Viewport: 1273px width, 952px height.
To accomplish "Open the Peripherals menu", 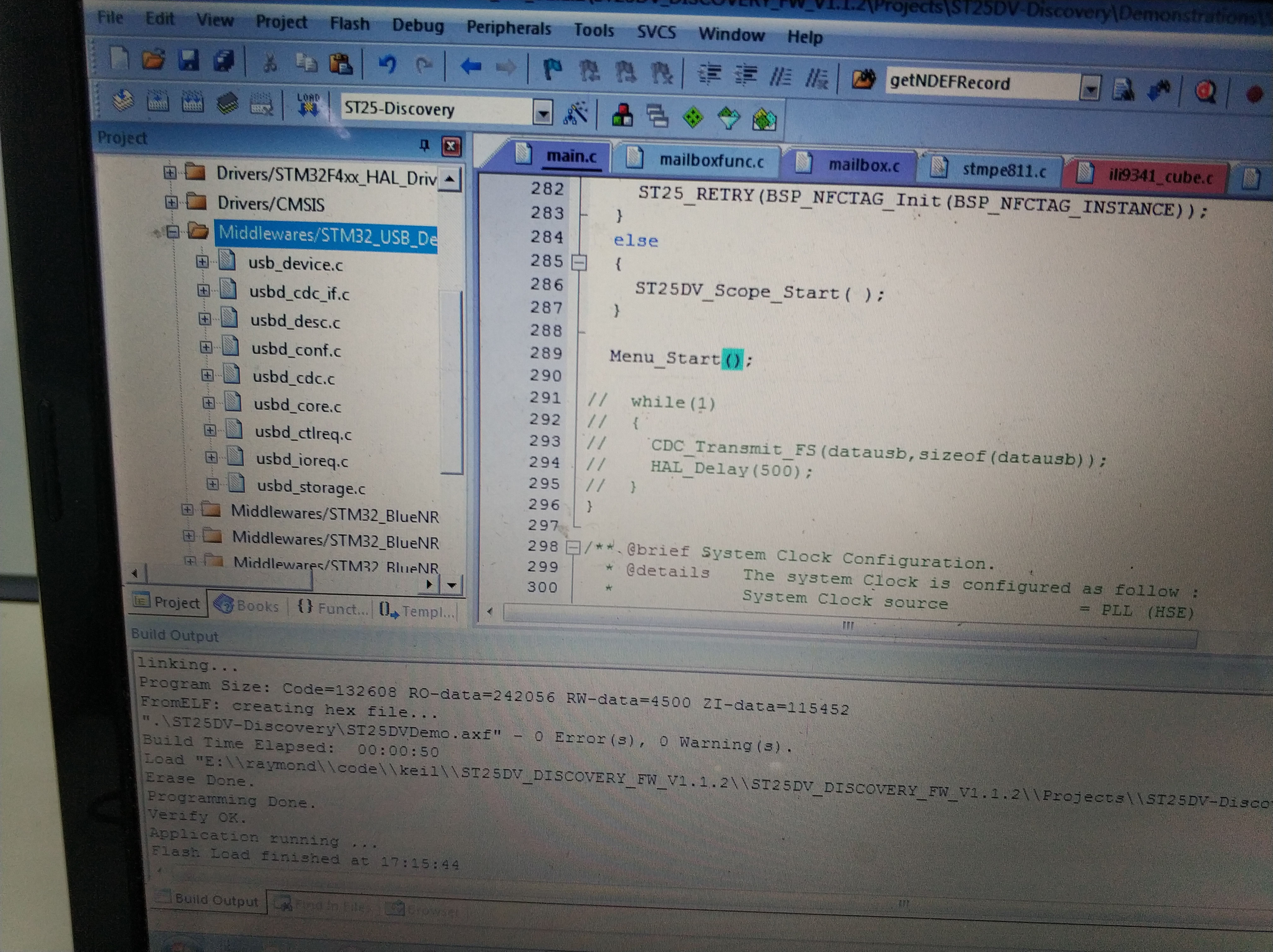I will point(509,28).
